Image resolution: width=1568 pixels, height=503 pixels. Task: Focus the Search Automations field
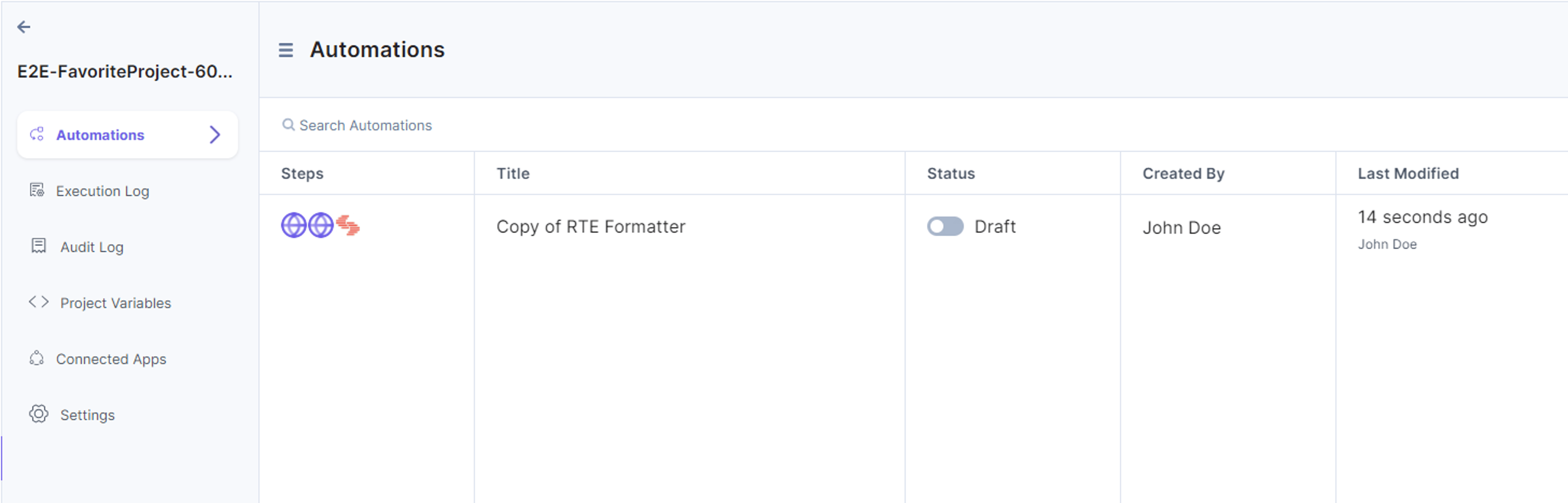[913, 125]
